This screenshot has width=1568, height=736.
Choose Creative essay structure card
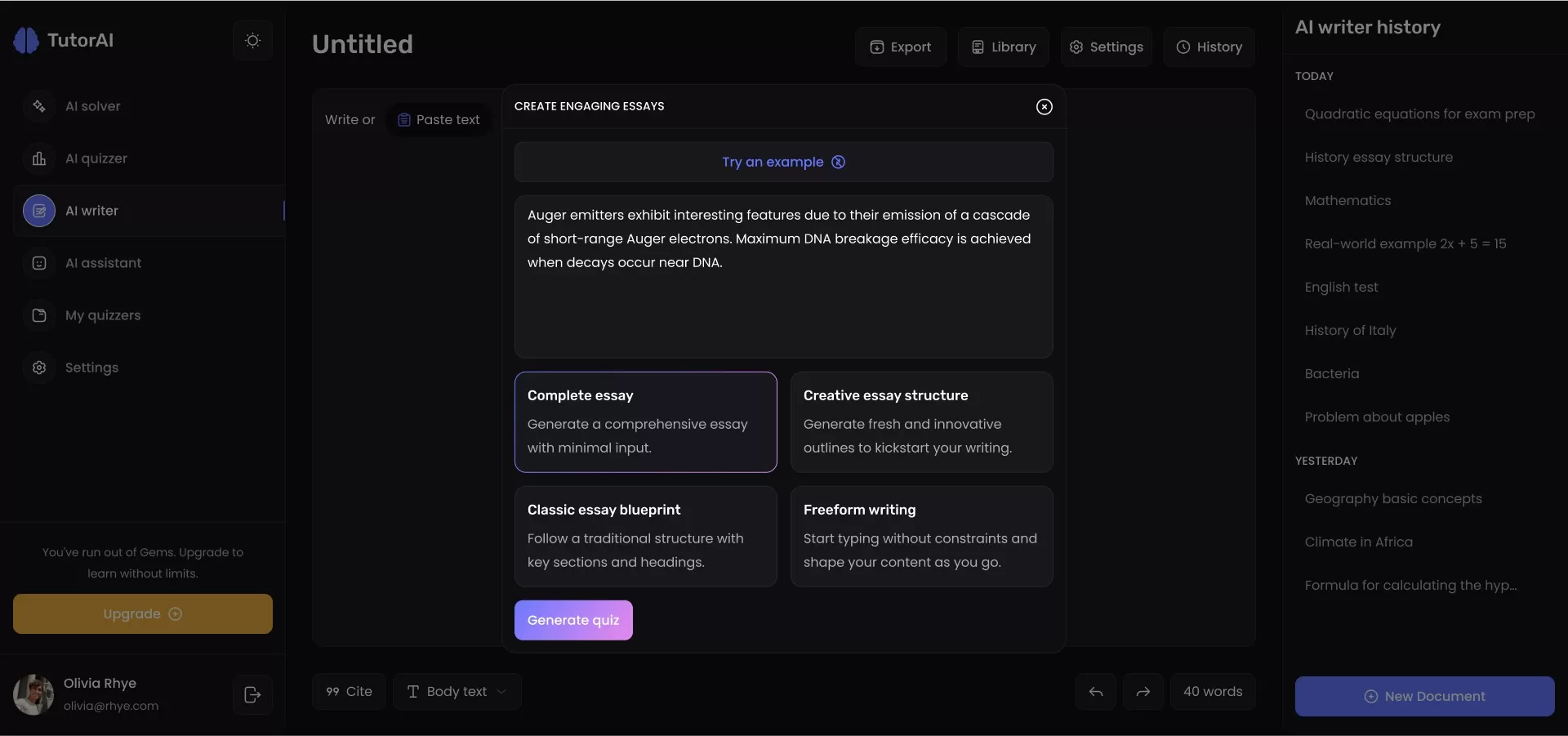coord(921,422)
